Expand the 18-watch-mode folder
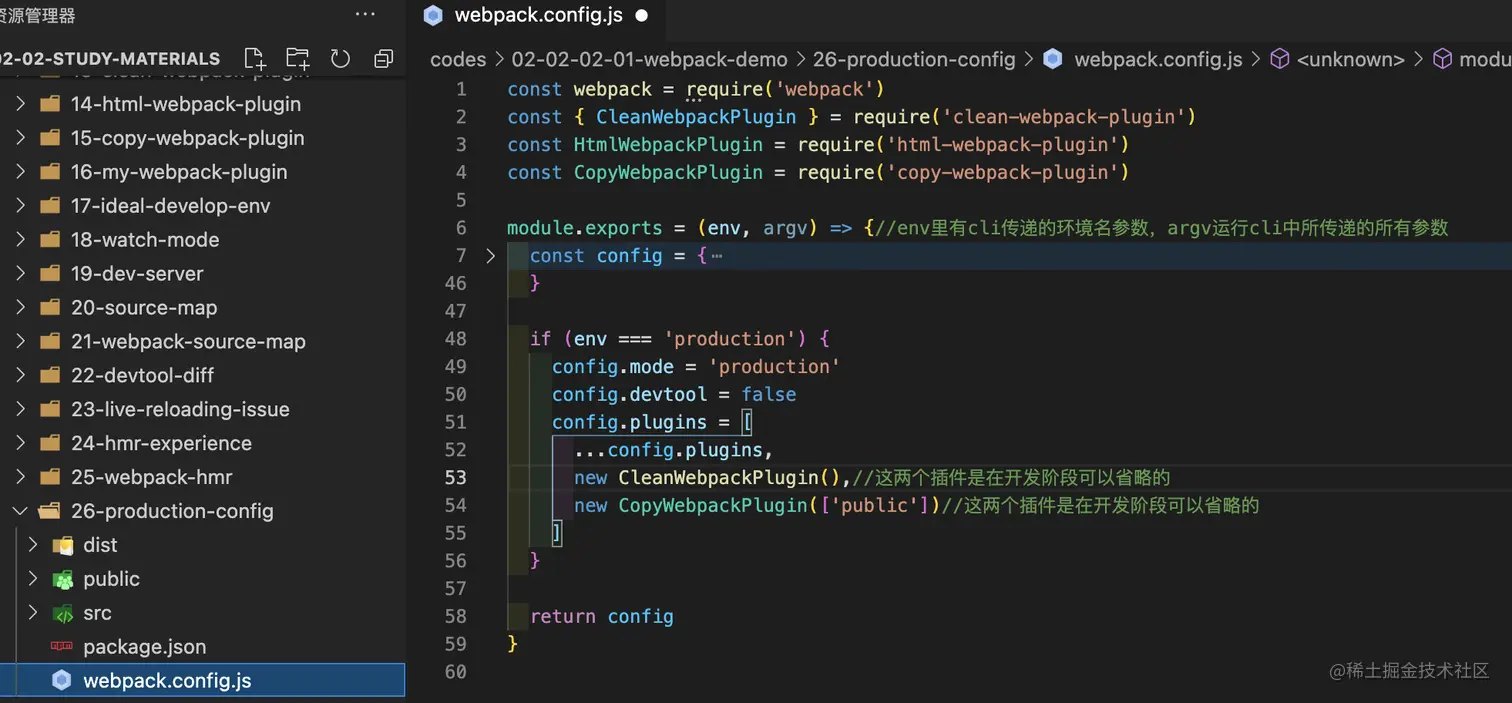This screenshot has width=1512, height=703. (20, 240)
